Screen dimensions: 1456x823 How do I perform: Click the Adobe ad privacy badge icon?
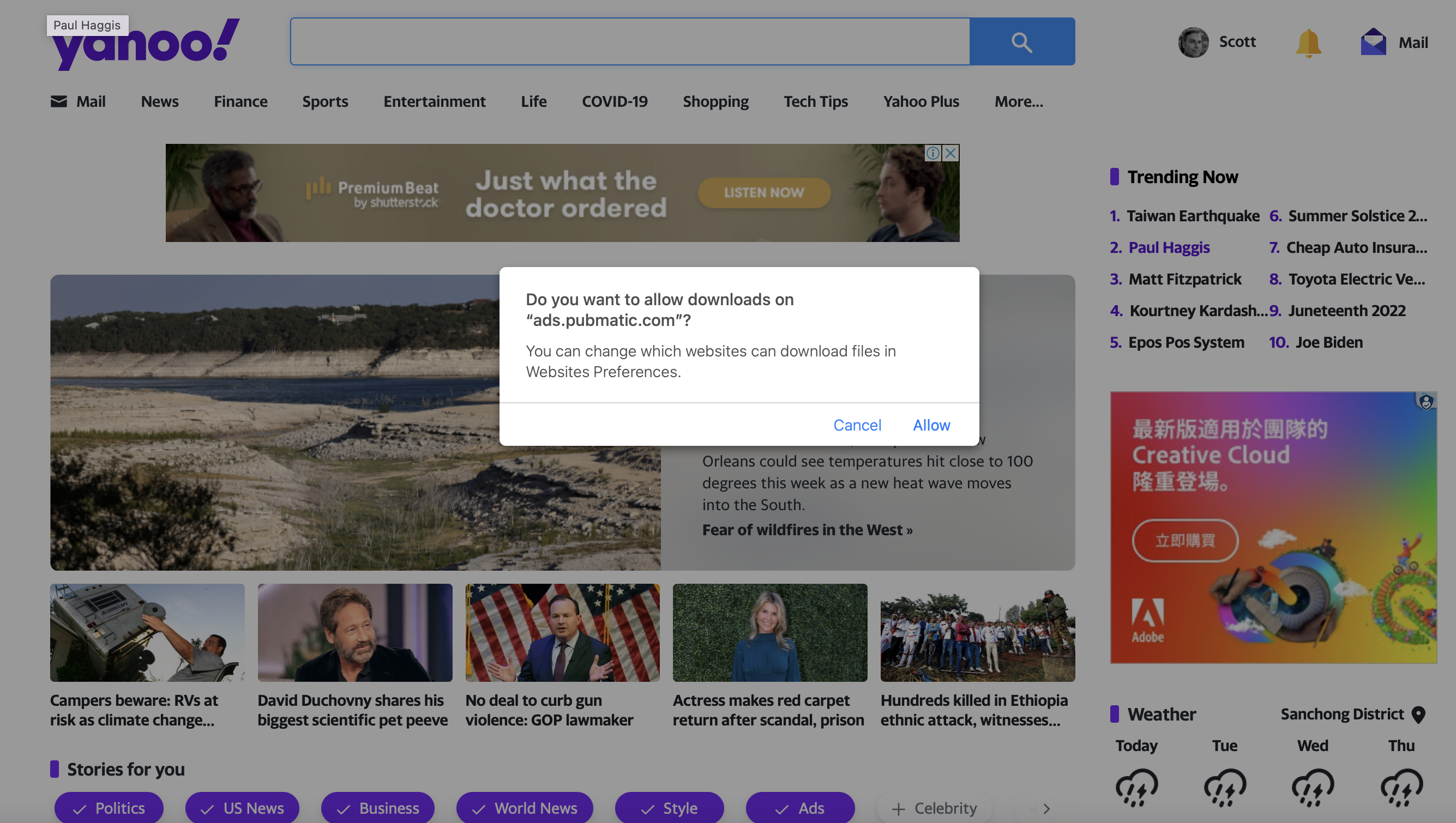[1426, 402]
